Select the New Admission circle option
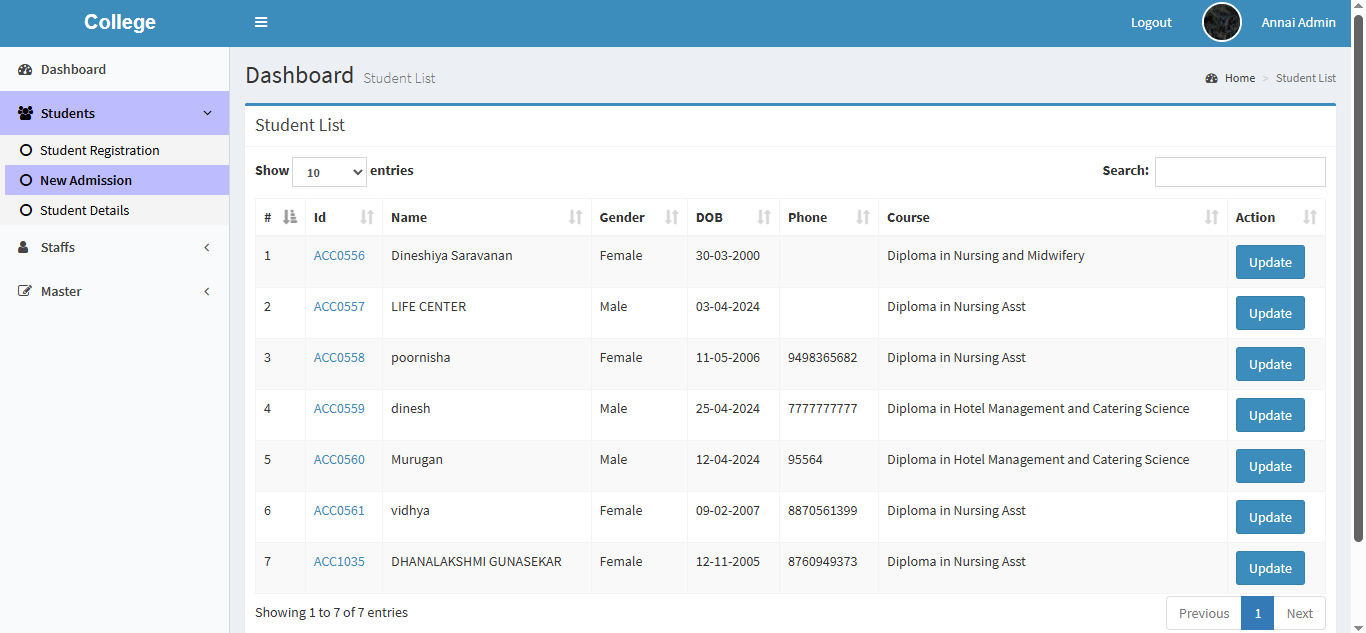 click(27, 181)
